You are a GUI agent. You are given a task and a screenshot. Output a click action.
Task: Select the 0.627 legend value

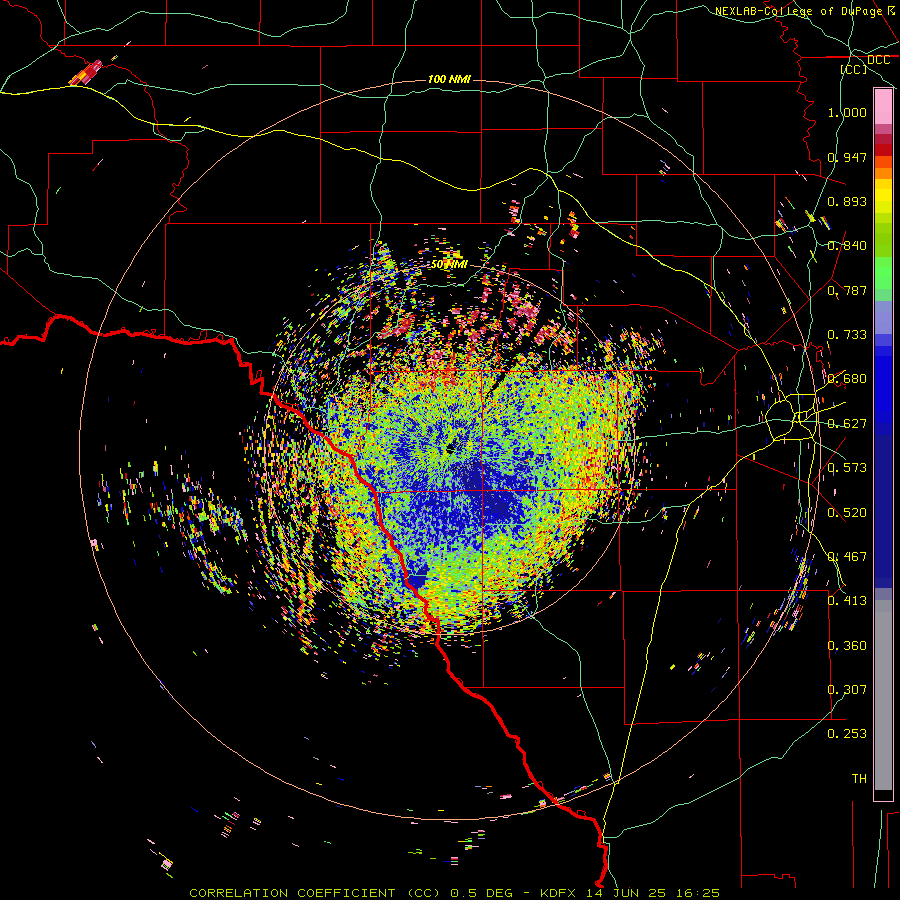(x=847, y=424)
